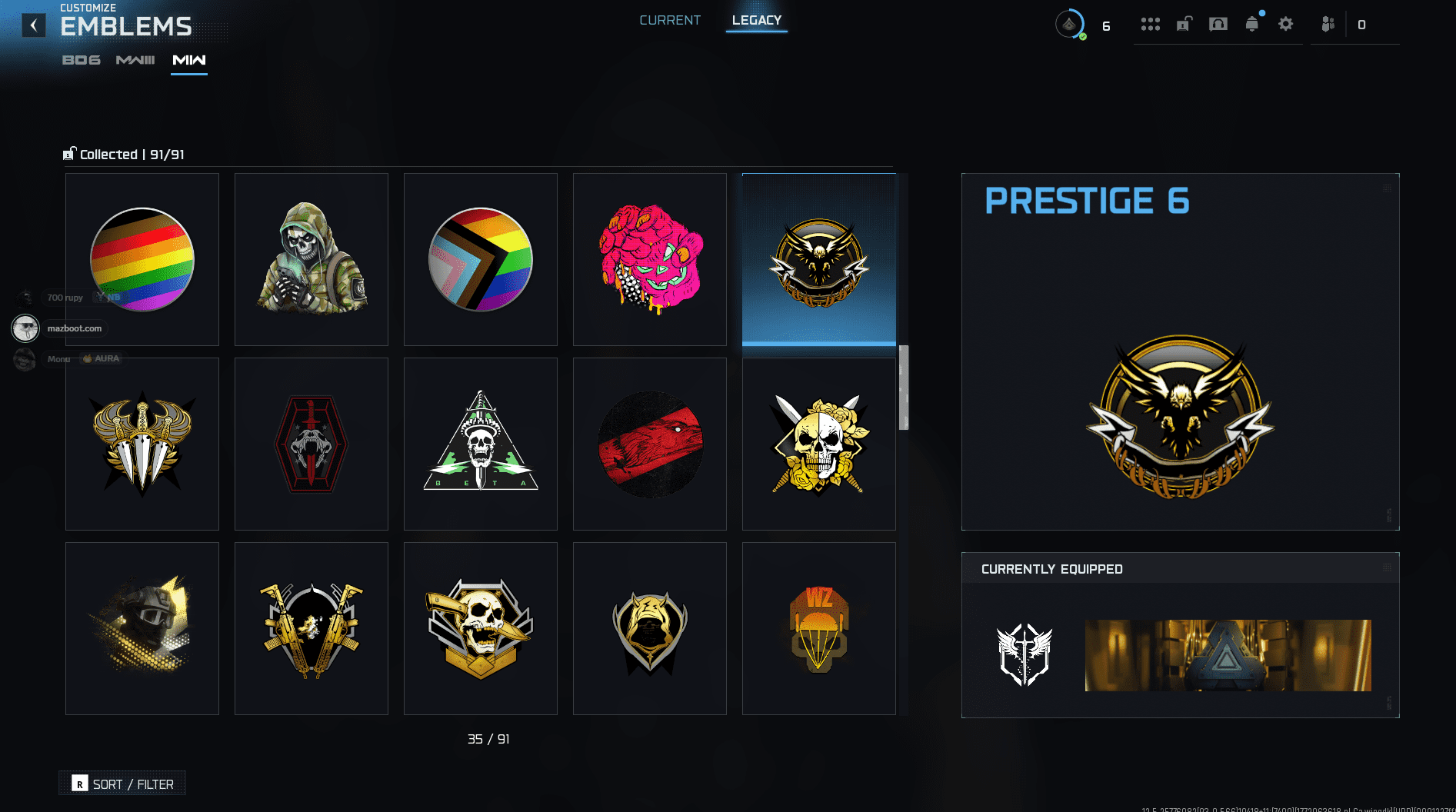The height and width of the screenshot is (812, 1456).
Task: Open the settings gear icon
Action: [1285, 24]
